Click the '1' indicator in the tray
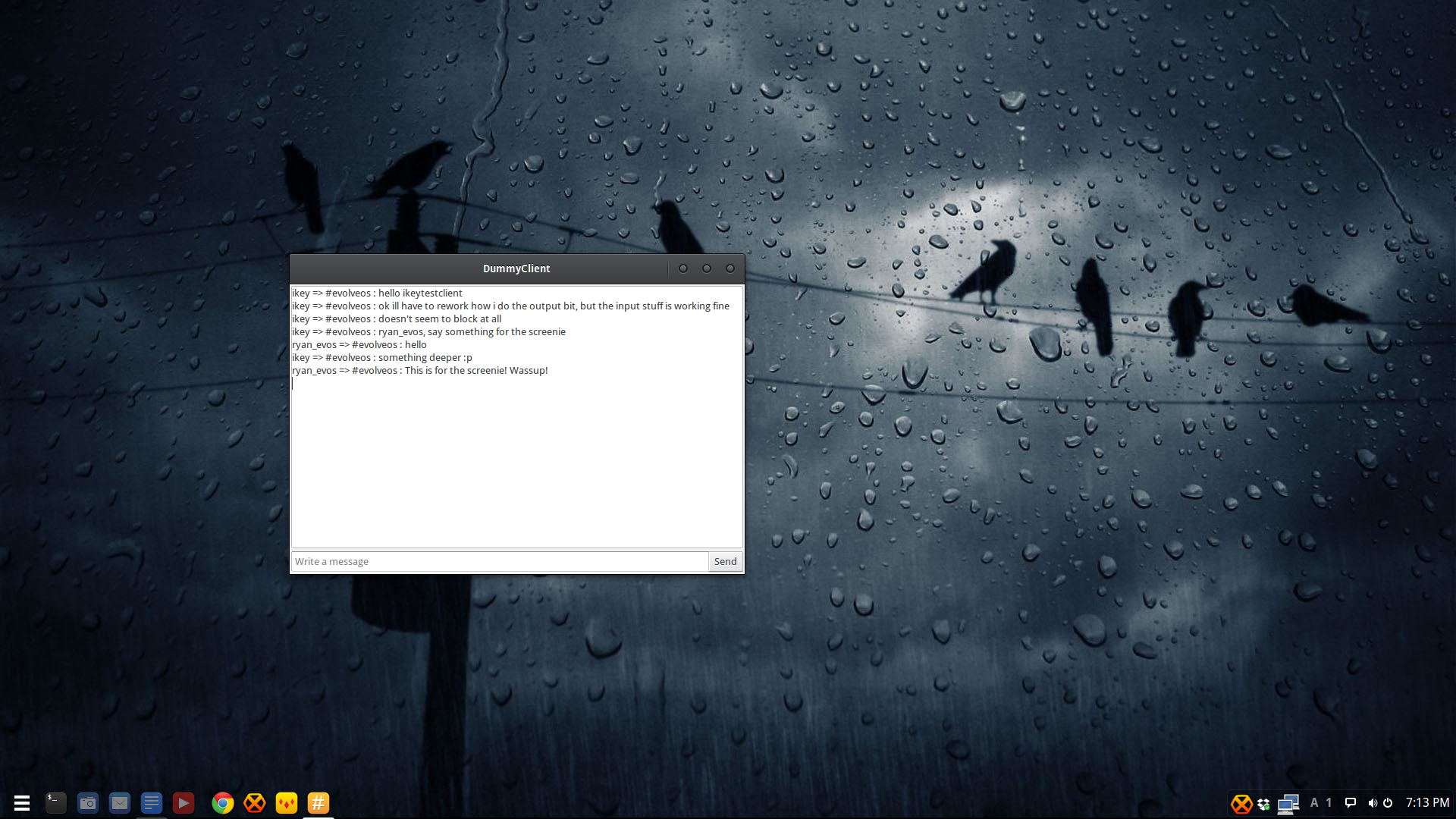This screenshot has width=1456, height=819. pos(1329,802)
